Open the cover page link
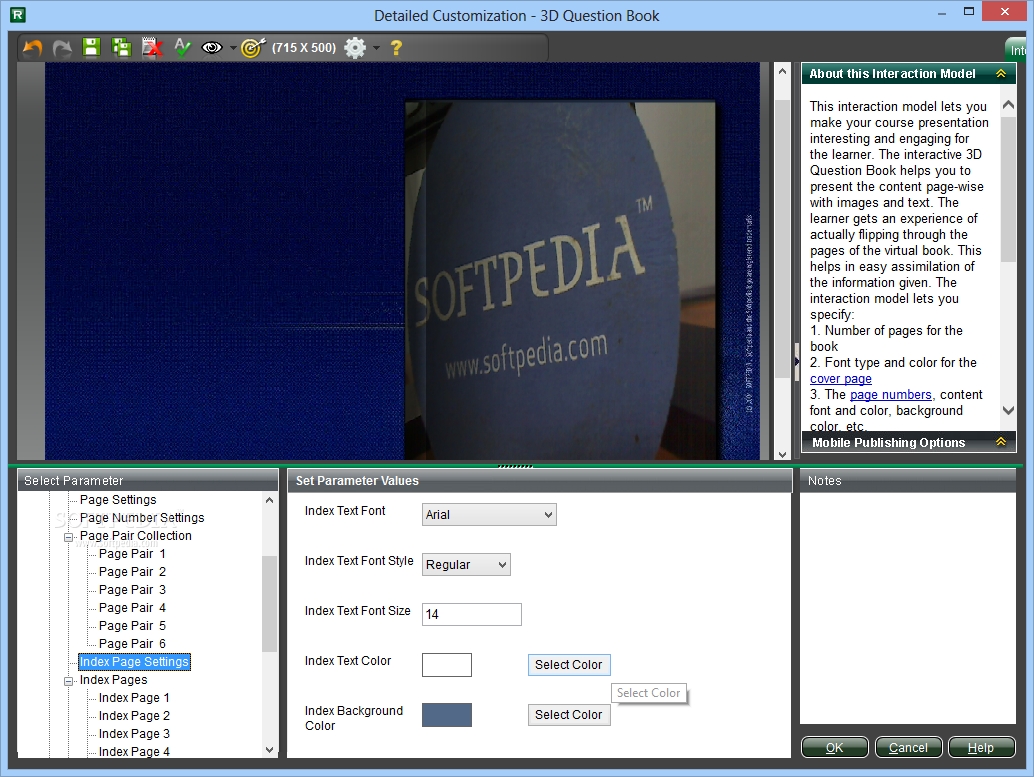1034x777 pixels. click(841, 379)
